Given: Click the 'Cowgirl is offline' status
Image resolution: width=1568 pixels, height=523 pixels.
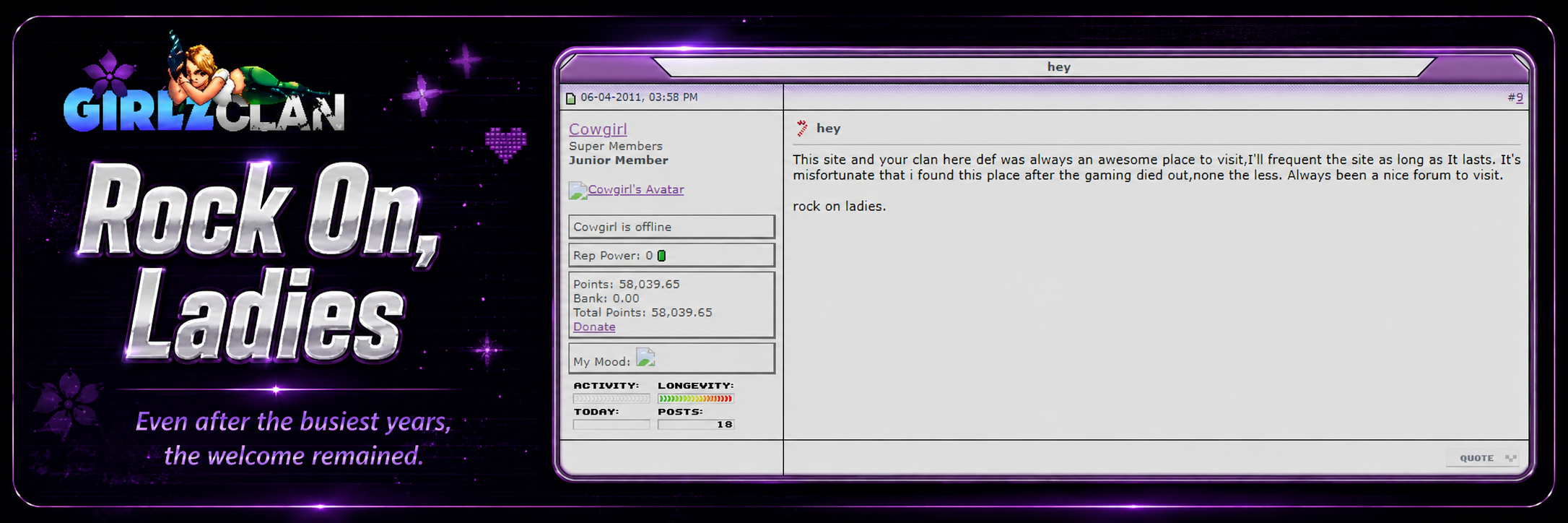Looking at the screenshot, I should tap(671, 227).
